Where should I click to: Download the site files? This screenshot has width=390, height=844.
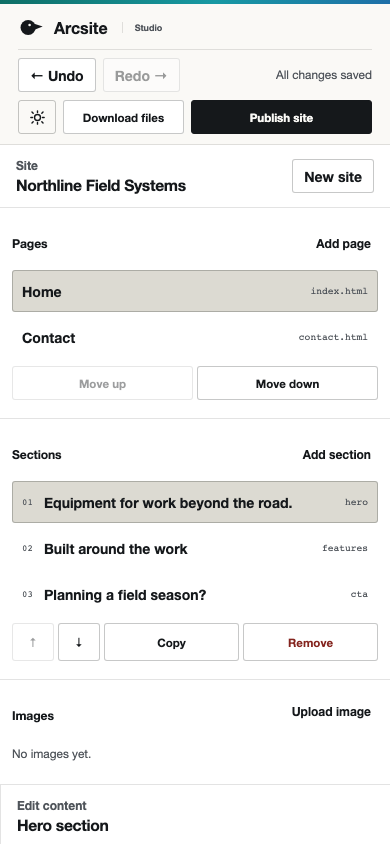[x=123, y=117]
